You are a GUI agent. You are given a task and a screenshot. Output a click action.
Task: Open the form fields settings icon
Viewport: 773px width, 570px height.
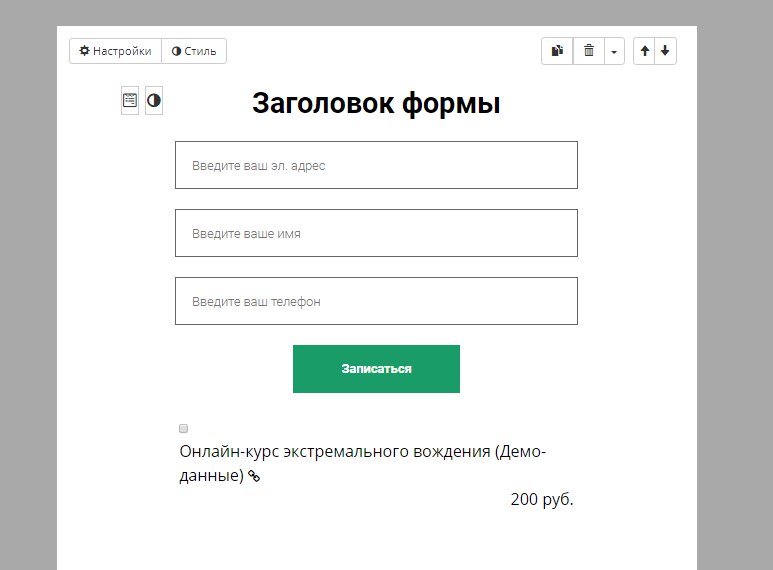tap(130, 101)
